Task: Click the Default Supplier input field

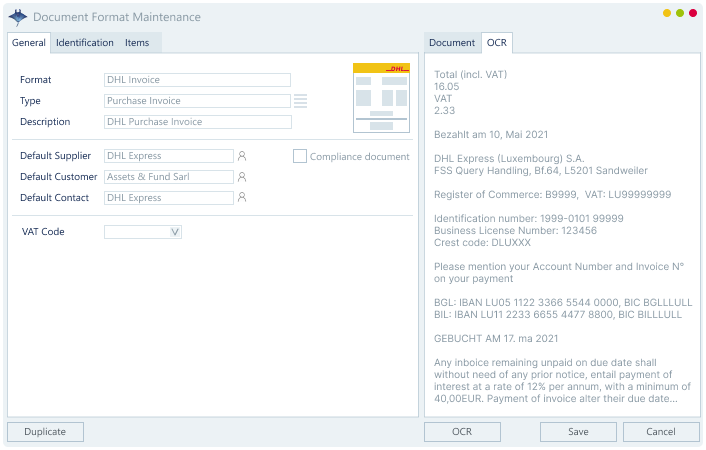Action: tap(169, 156)
